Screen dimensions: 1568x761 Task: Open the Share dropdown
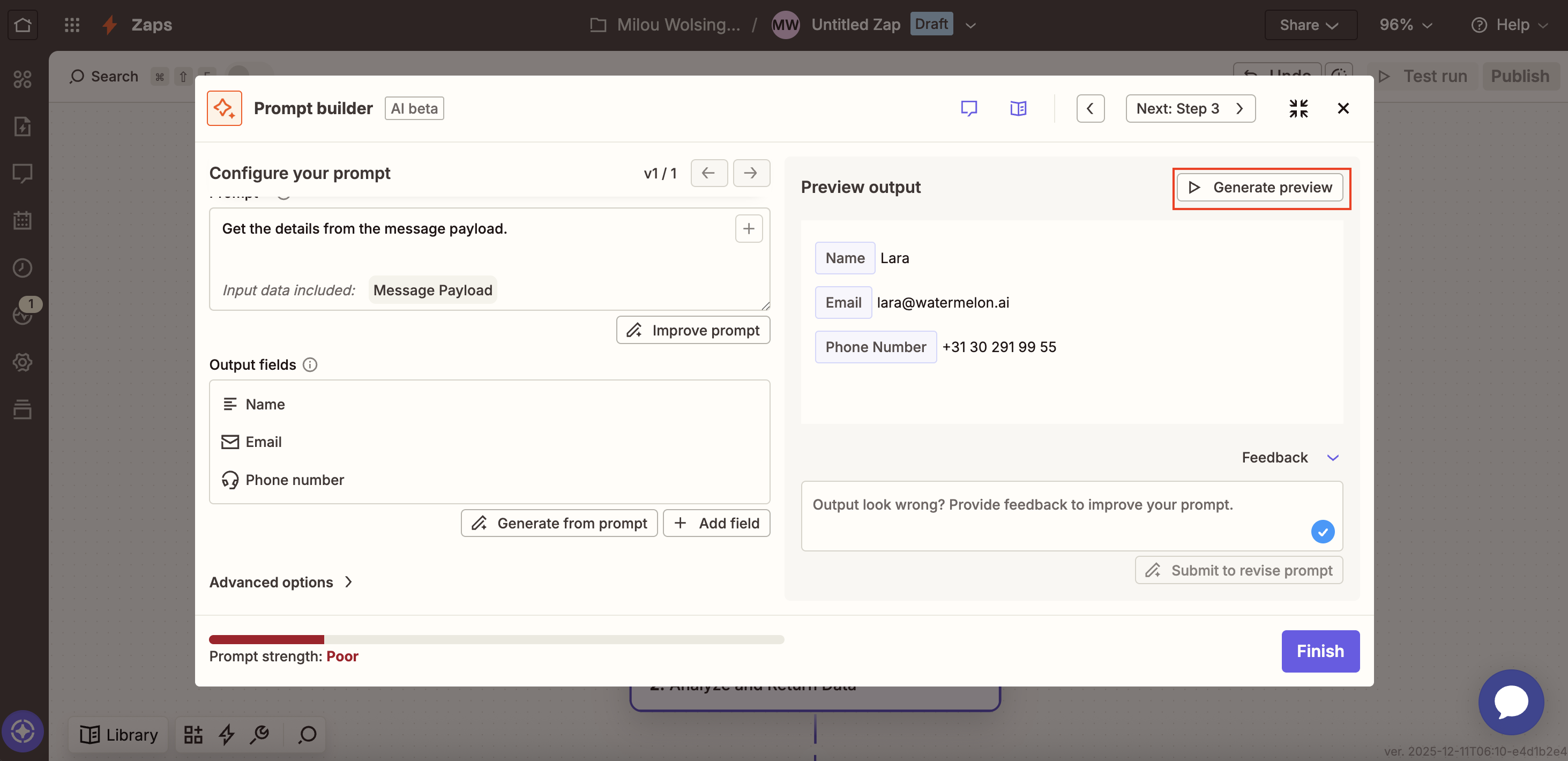click(x=1310, y=24)
